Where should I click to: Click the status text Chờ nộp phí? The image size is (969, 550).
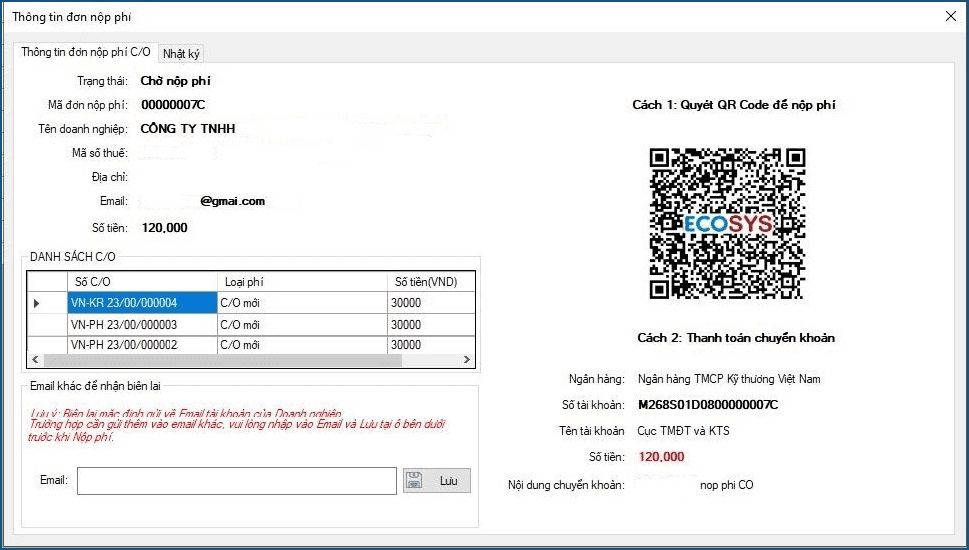point(176,81)
